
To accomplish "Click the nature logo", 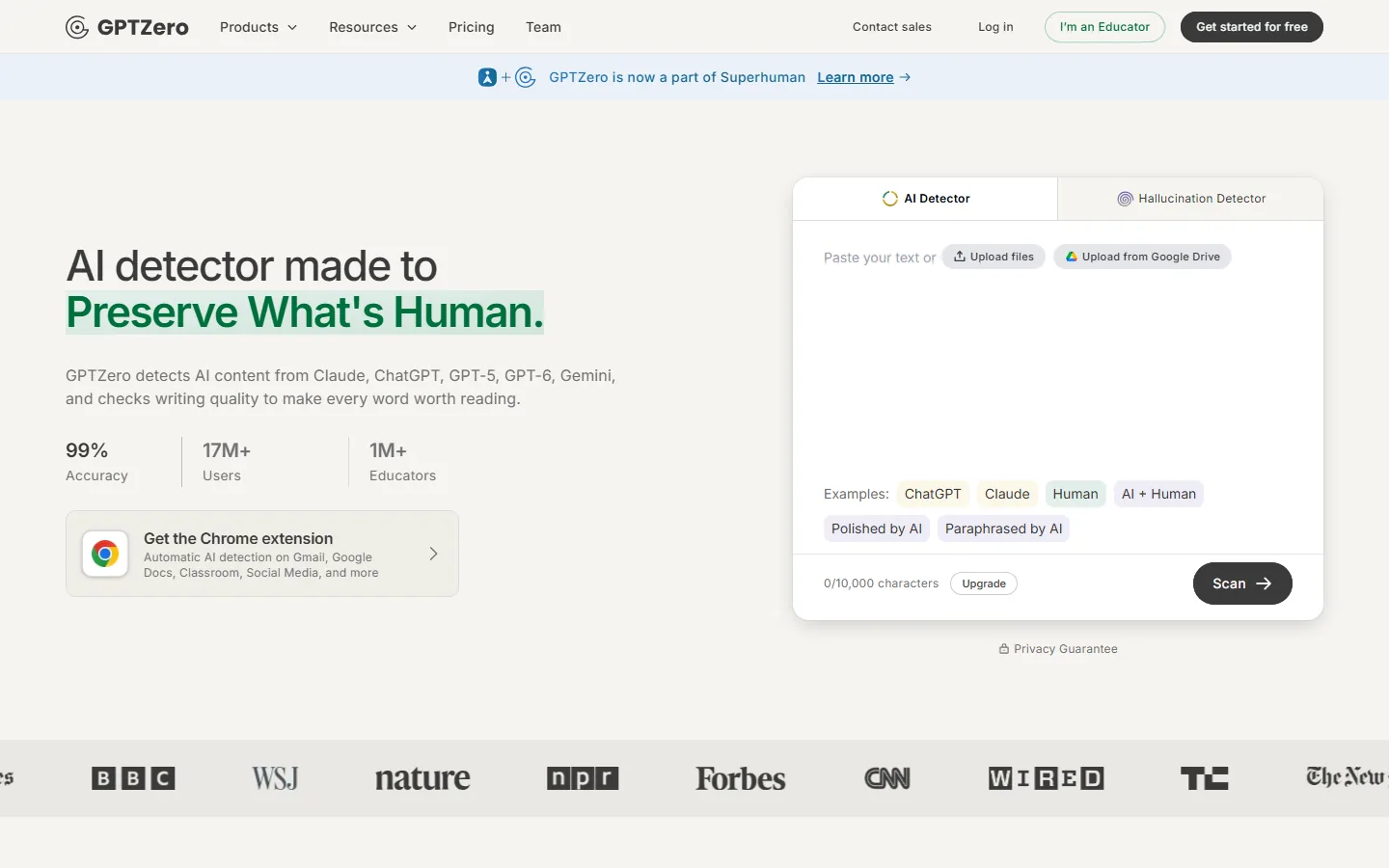I will [x=422, y=778].
